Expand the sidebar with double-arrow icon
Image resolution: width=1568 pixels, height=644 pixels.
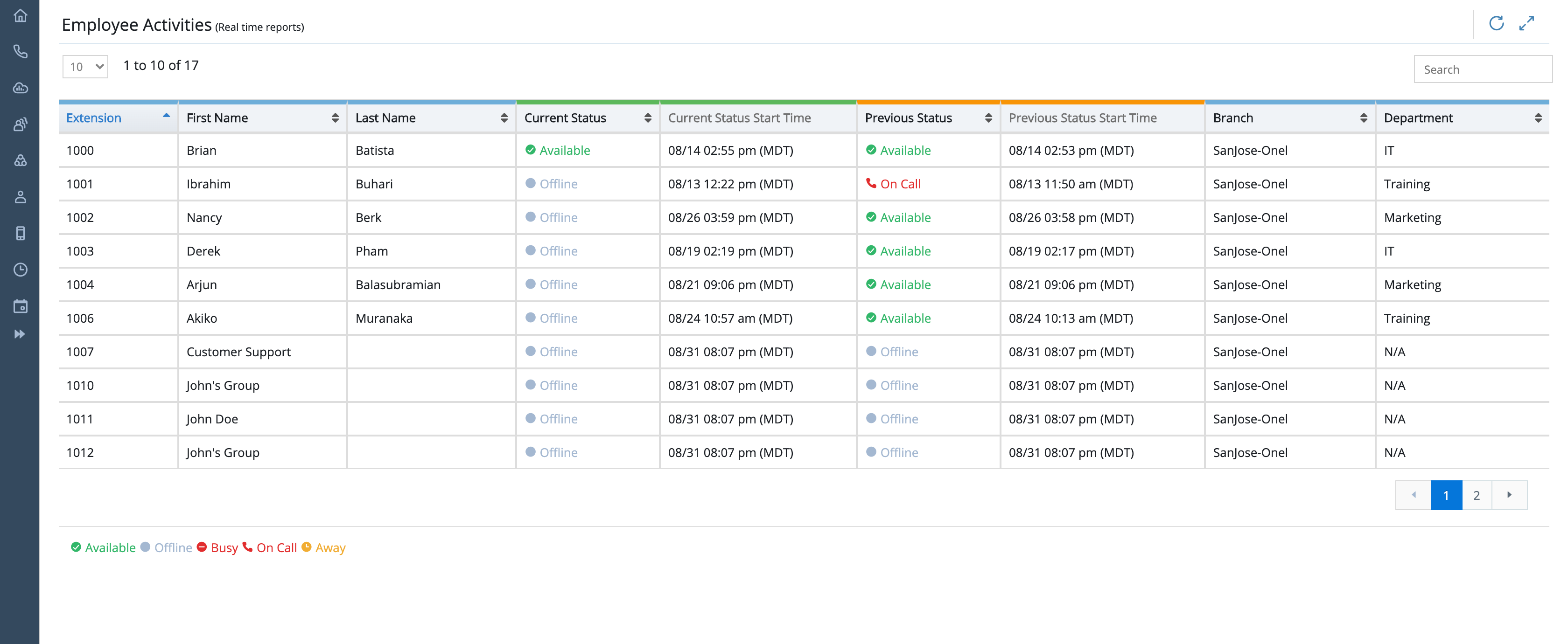pyautogui.click(x=20, y=334)
